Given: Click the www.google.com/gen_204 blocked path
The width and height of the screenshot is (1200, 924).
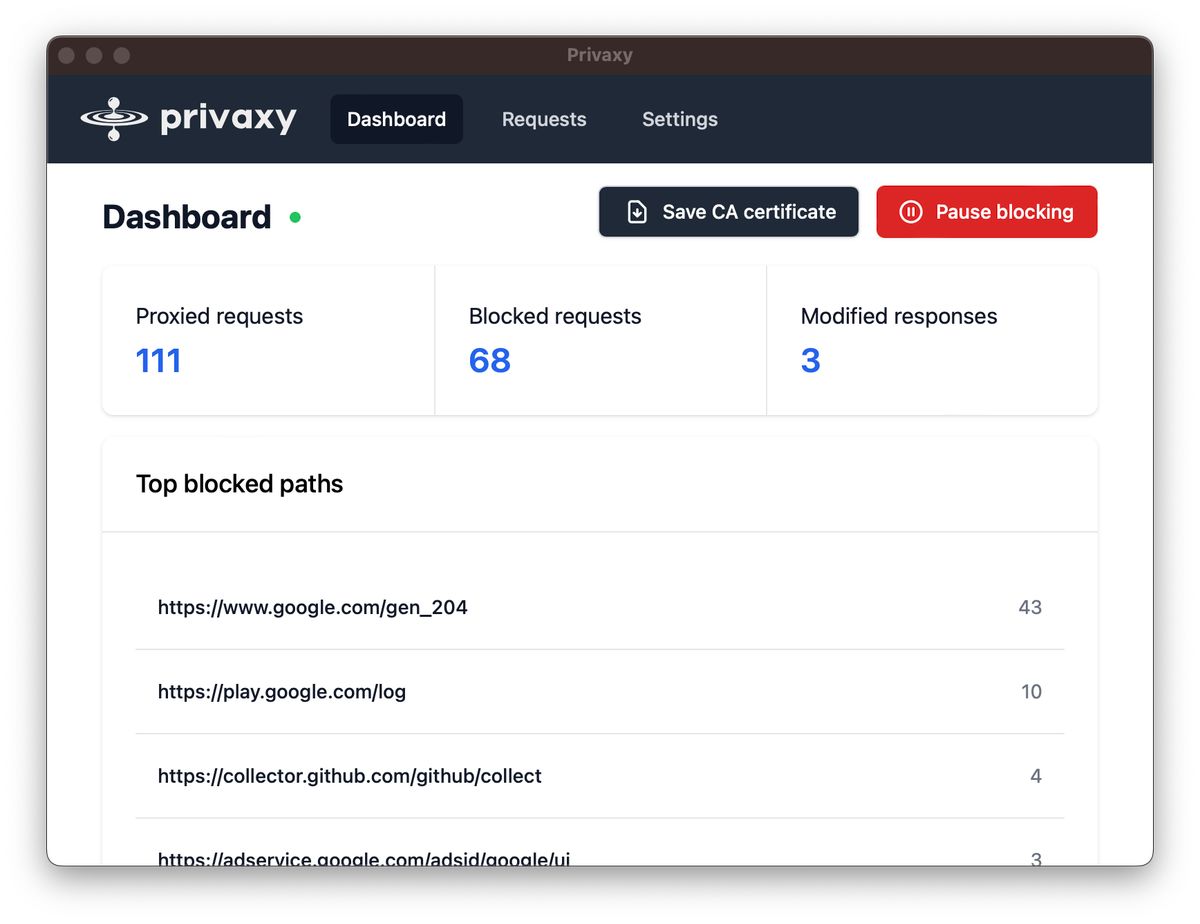Looking at the screenshot, I should 313,607.
